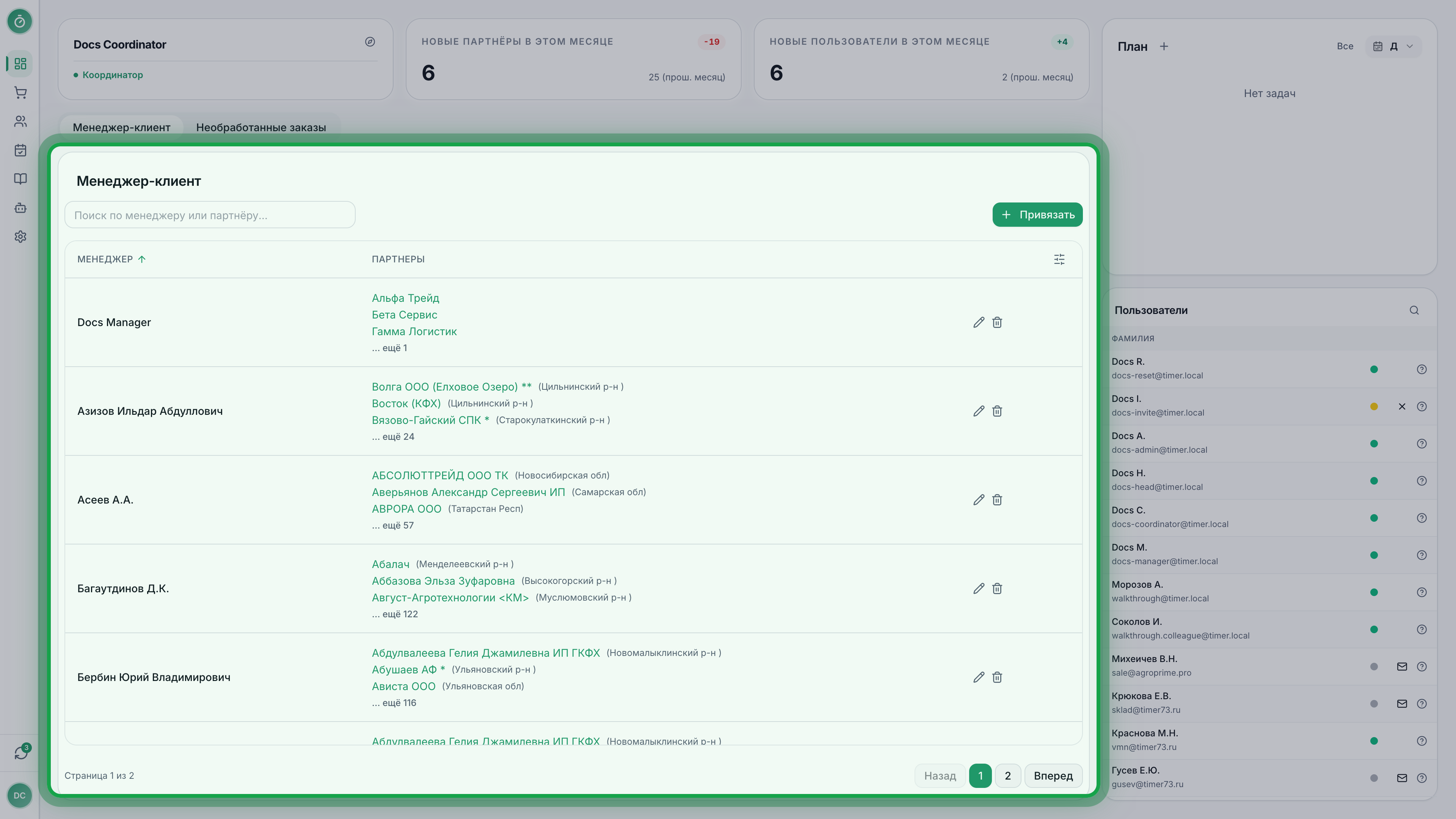Open the dashboard icon in sidebar
The height and width of the screenshot is (819, 1456).
(20, 64)
